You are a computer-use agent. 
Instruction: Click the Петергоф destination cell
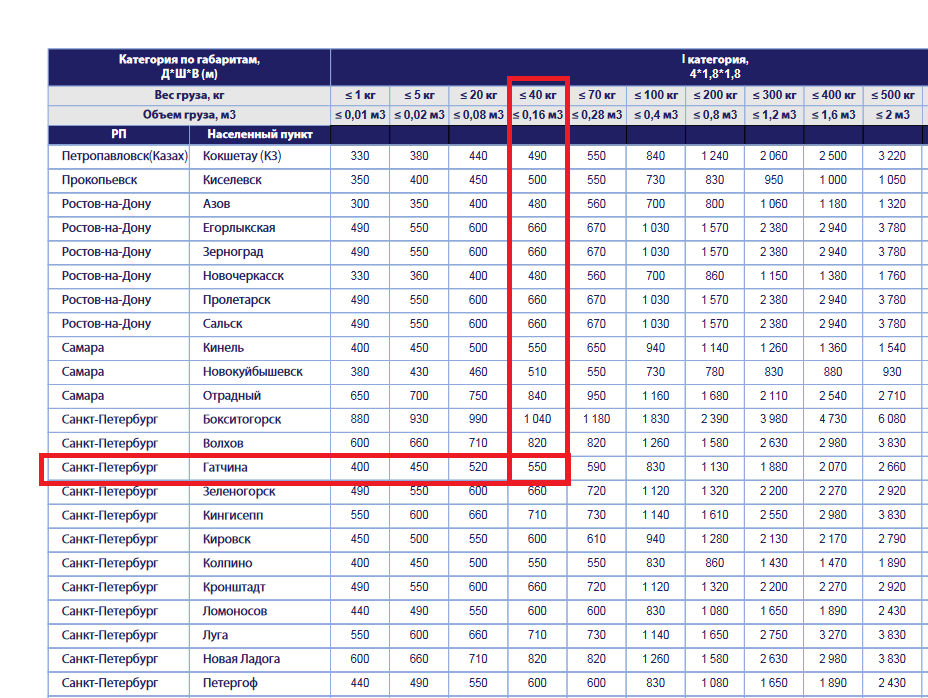(228, 683)
